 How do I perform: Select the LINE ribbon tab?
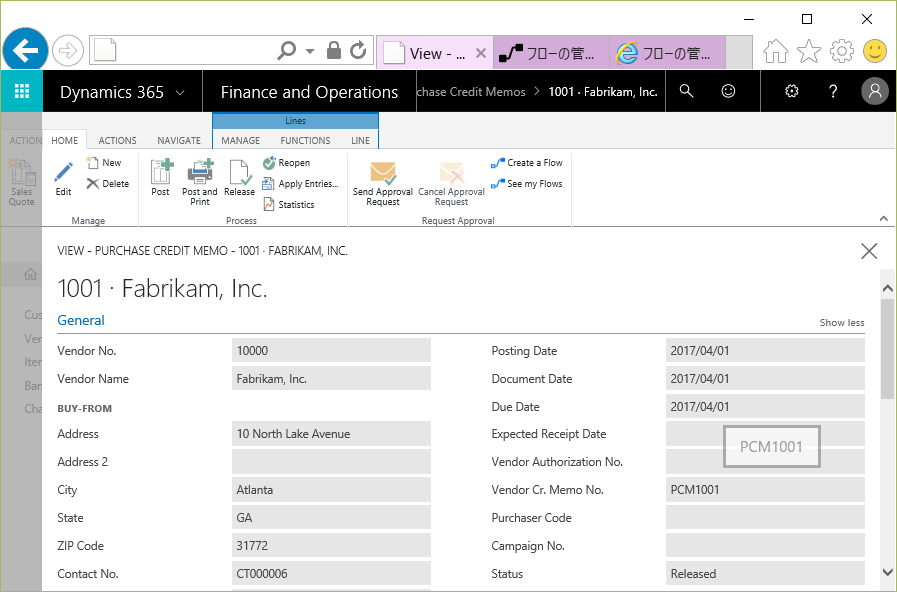[360, 140]
